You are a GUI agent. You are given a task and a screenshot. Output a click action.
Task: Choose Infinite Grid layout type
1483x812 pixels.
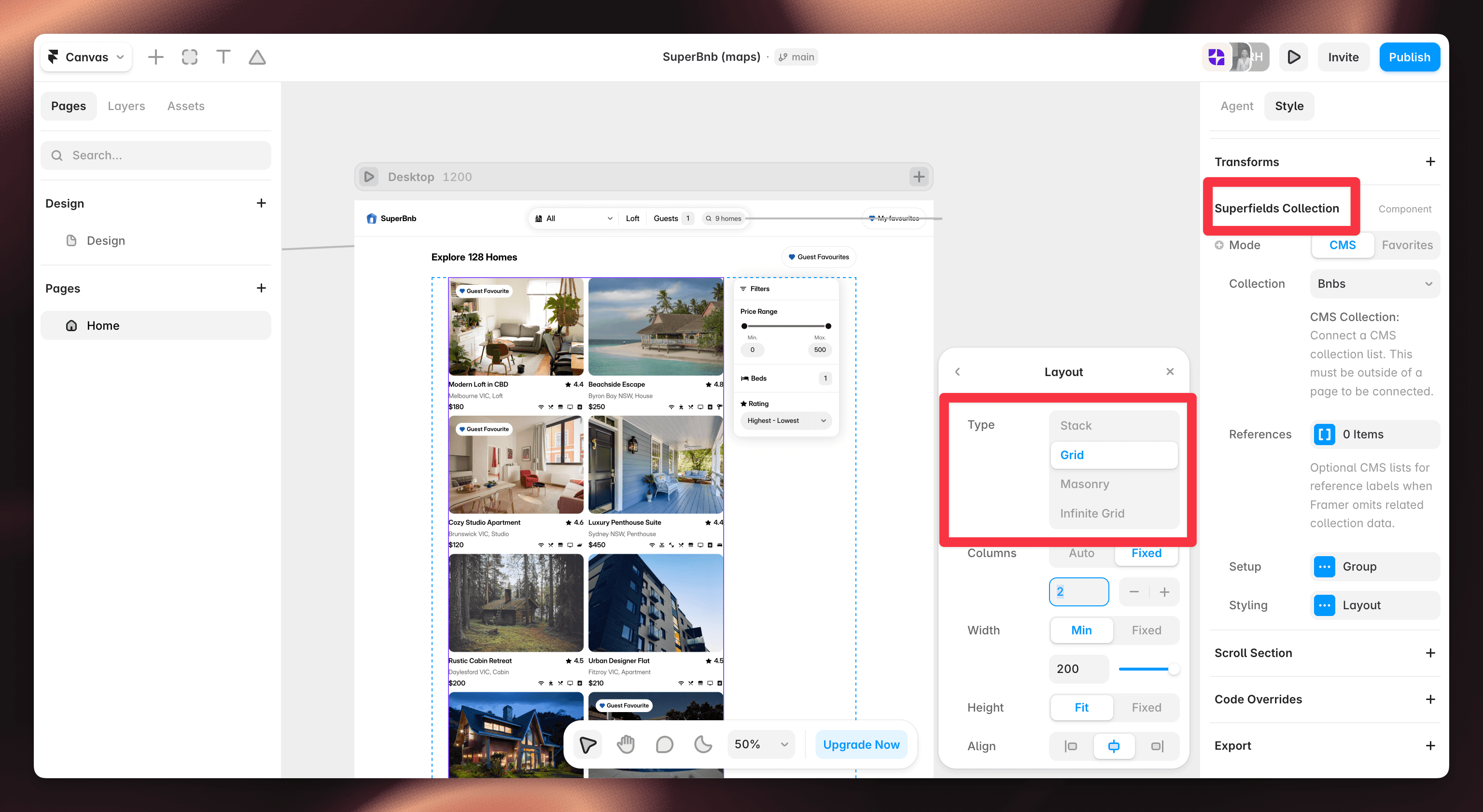[1114, 514]
